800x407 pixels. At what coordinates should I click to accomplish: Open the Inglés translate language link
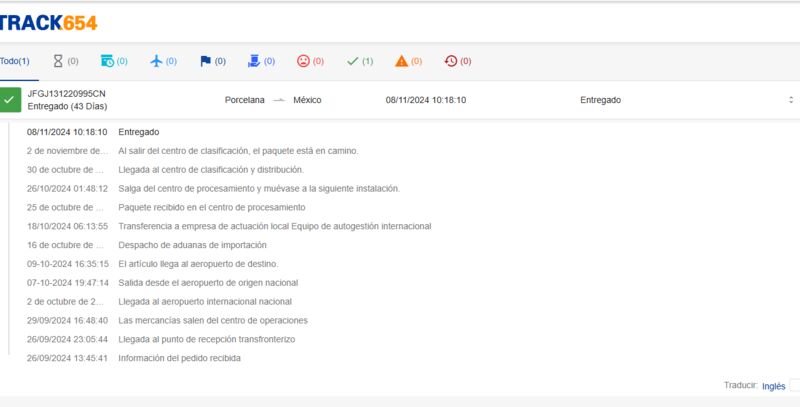773,386
